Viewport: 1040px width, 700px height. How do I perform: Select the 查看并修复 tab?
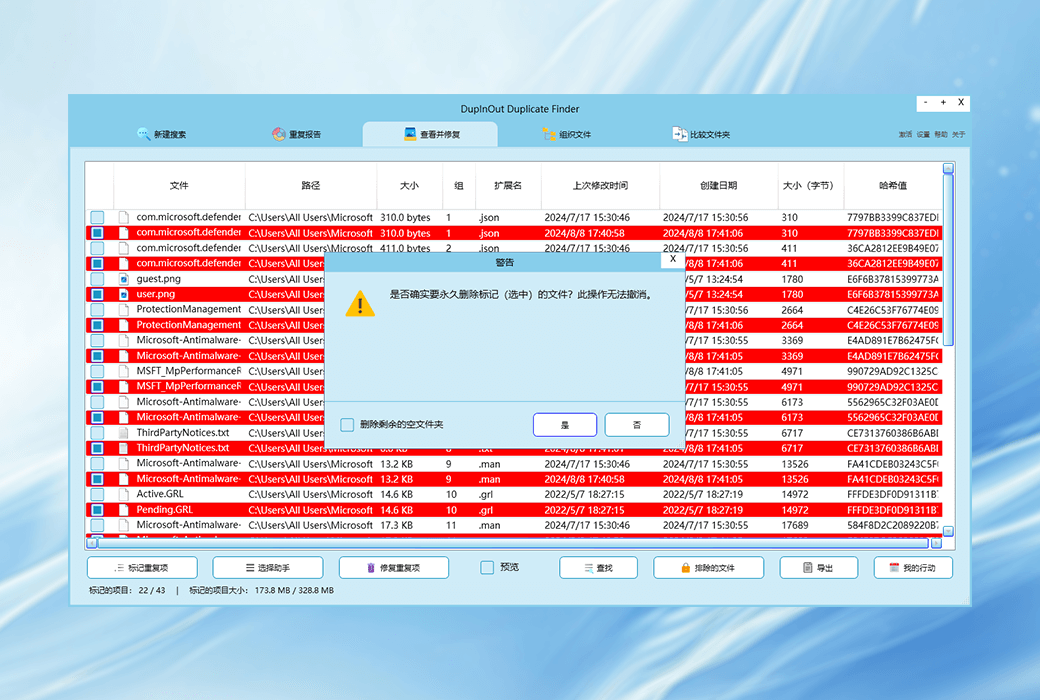430,134
